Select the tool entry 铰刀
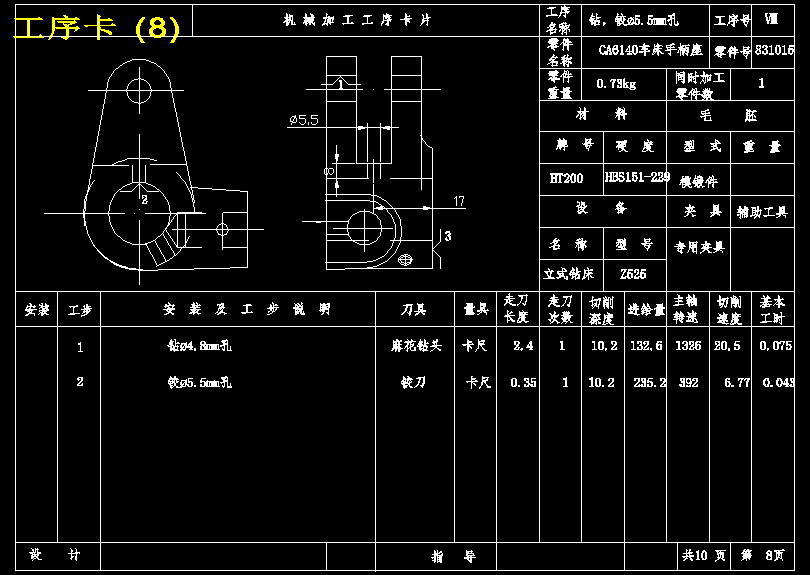810x575 pixels. pyautogui.click(x=413, y=383)
